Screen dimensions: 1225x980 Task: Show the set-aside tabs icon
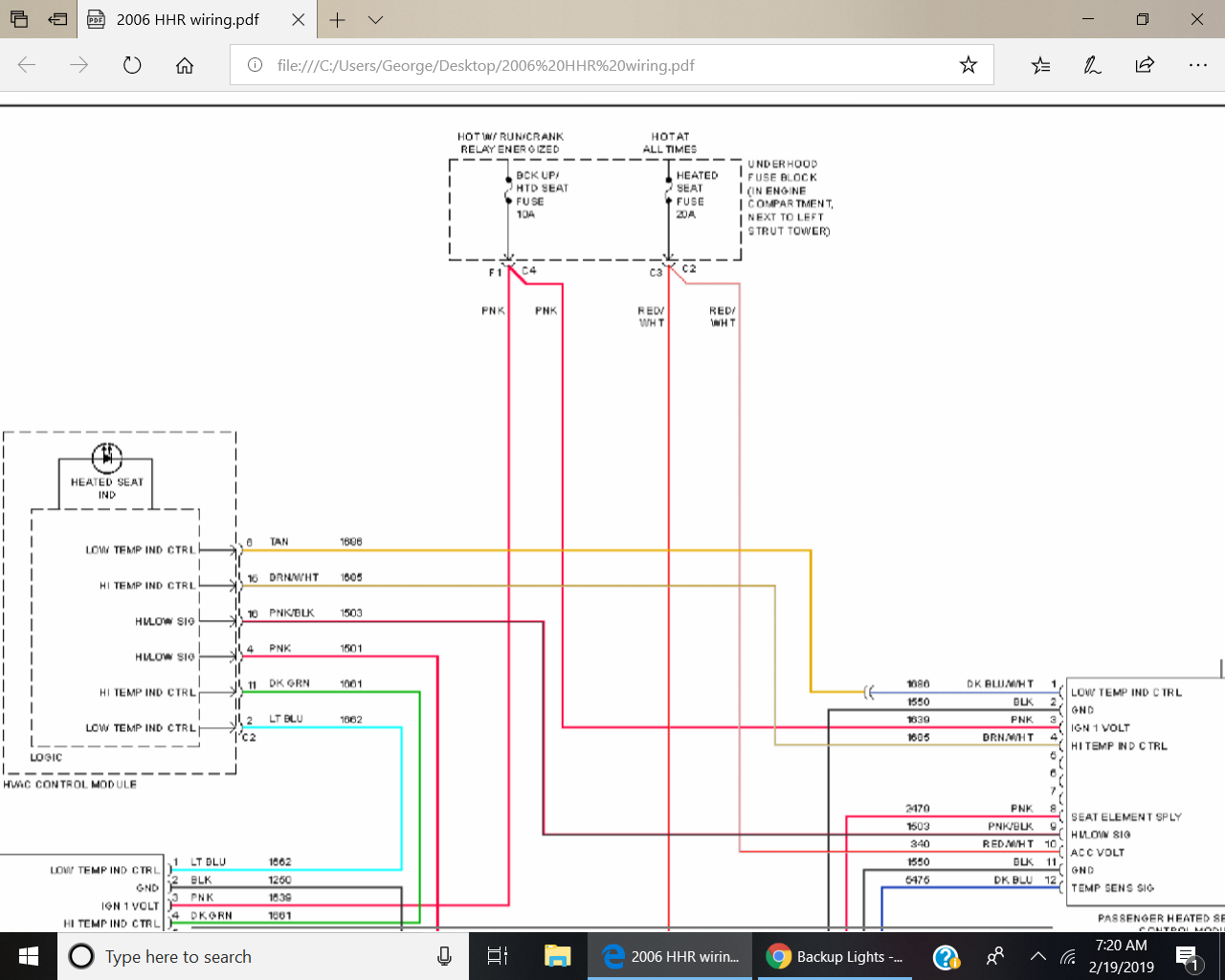click(19, 19)
